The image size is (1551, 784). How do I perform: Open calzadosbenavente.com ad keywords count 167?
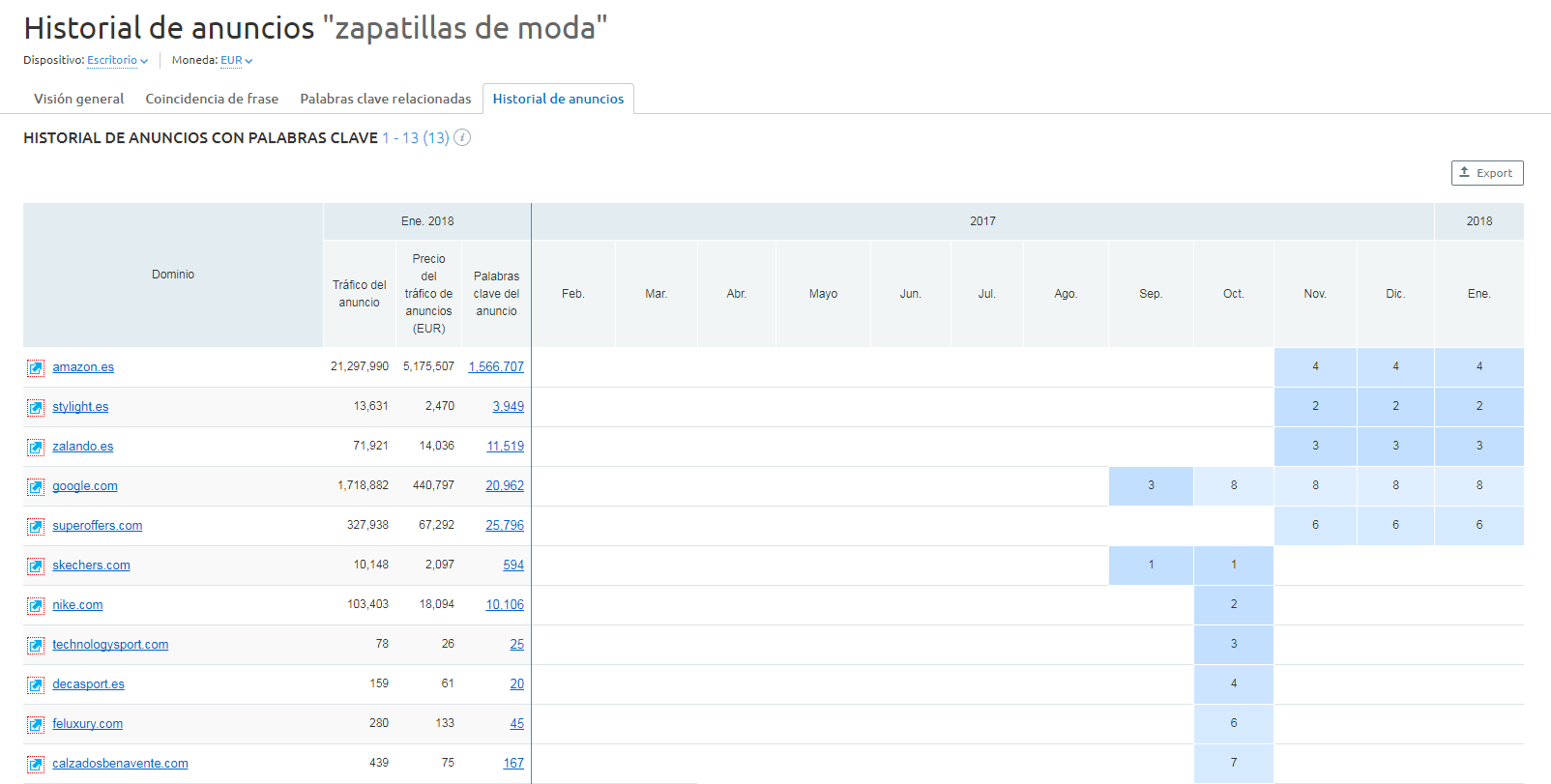point(513,764)
